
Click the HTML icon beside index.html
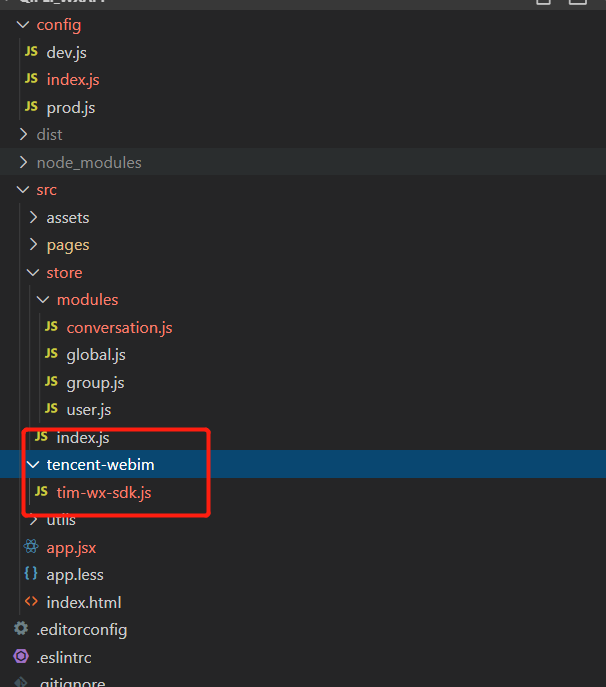click(31, 602)
